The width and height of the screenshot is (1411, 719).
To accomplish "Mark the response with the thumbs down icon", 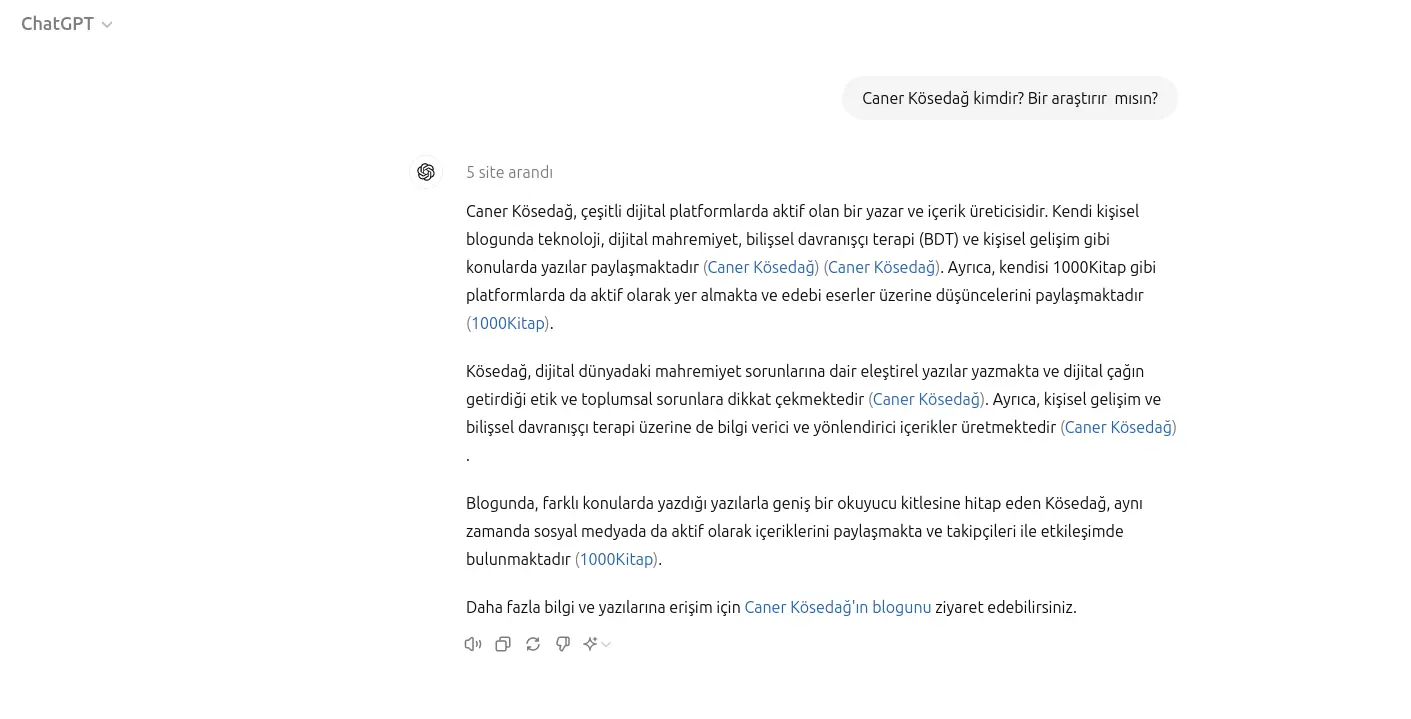I will (x=563, y=644).
